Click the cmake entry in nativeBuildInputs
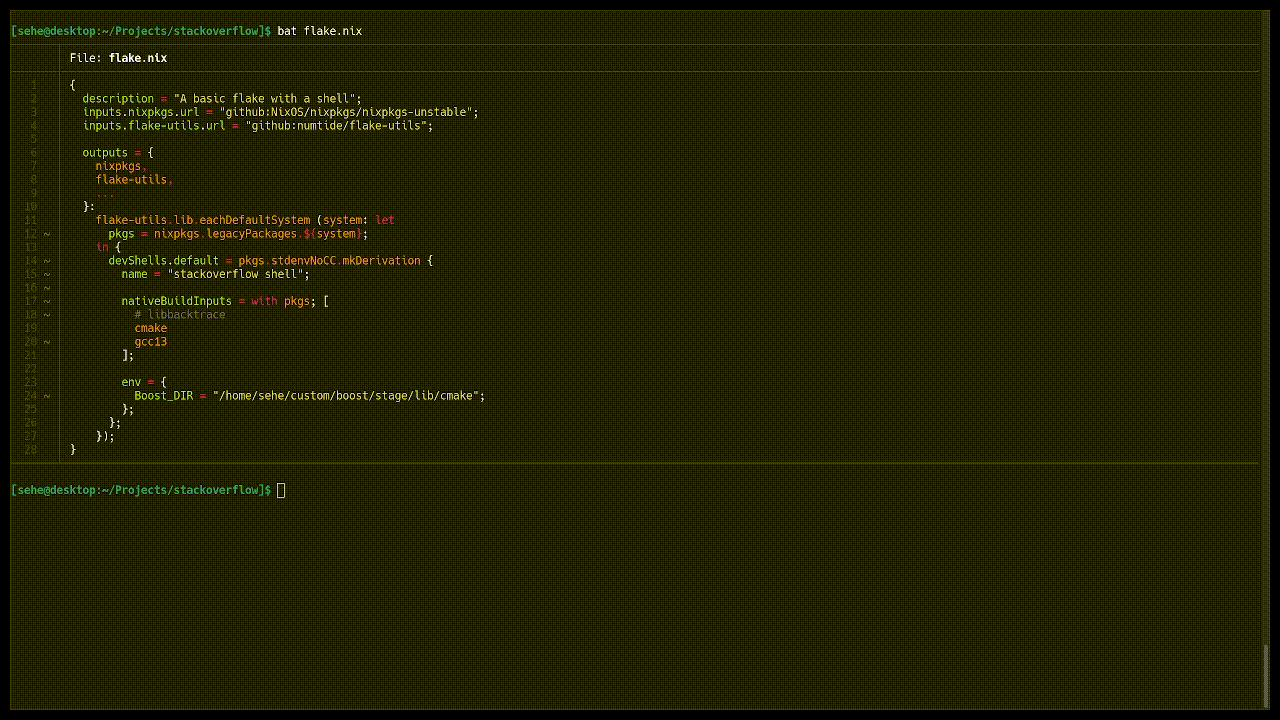Screen dimensions: 1280x720 click(151, 328)
